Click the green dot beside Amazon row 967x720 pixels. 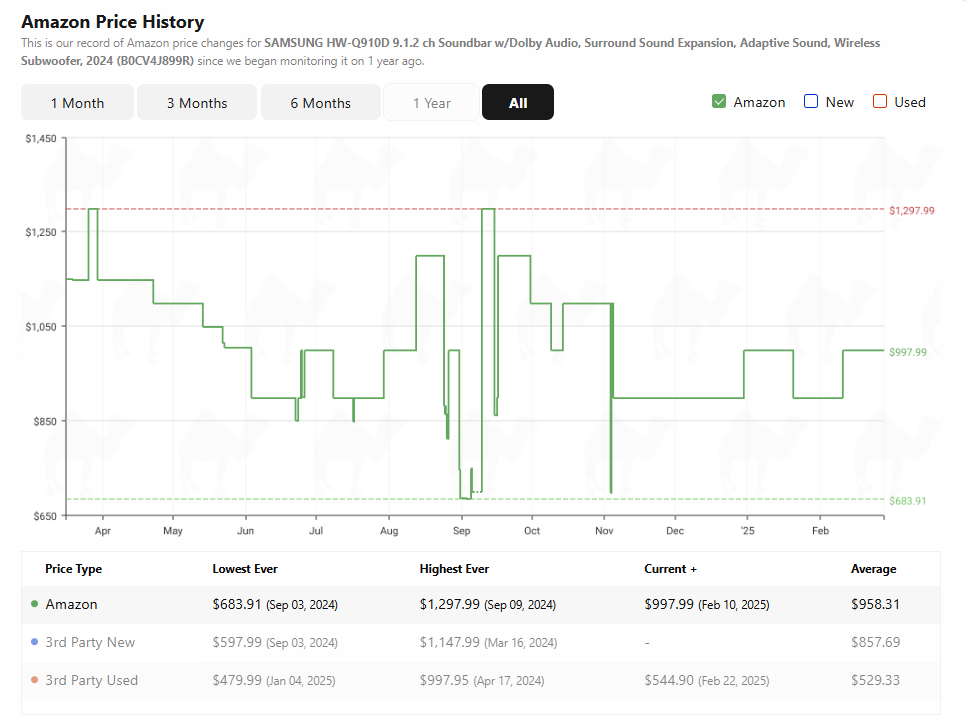pos(35,604)
